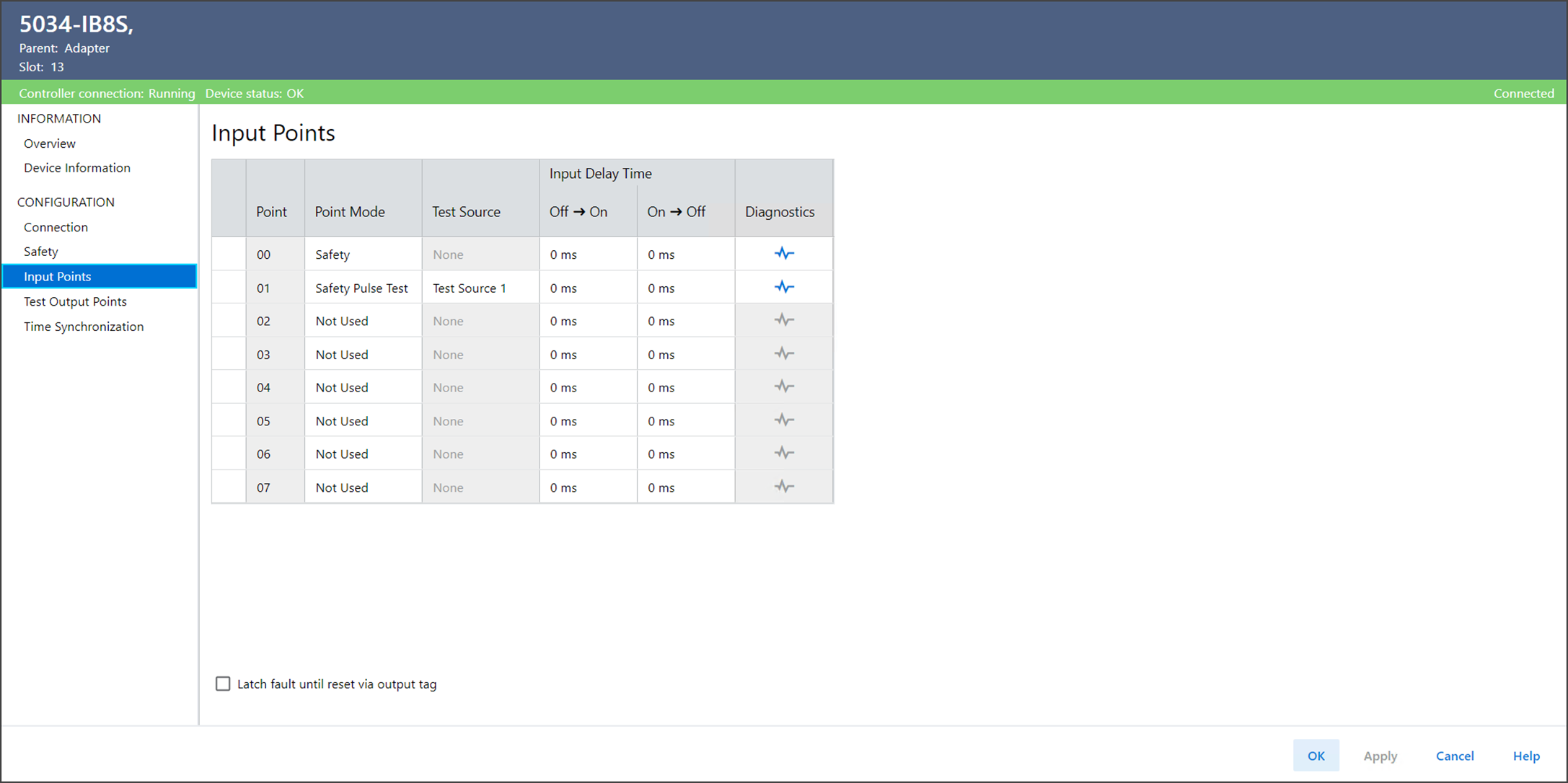
Task: Open Point Mode dropdown for point 00
Action: tap(363, 255)
